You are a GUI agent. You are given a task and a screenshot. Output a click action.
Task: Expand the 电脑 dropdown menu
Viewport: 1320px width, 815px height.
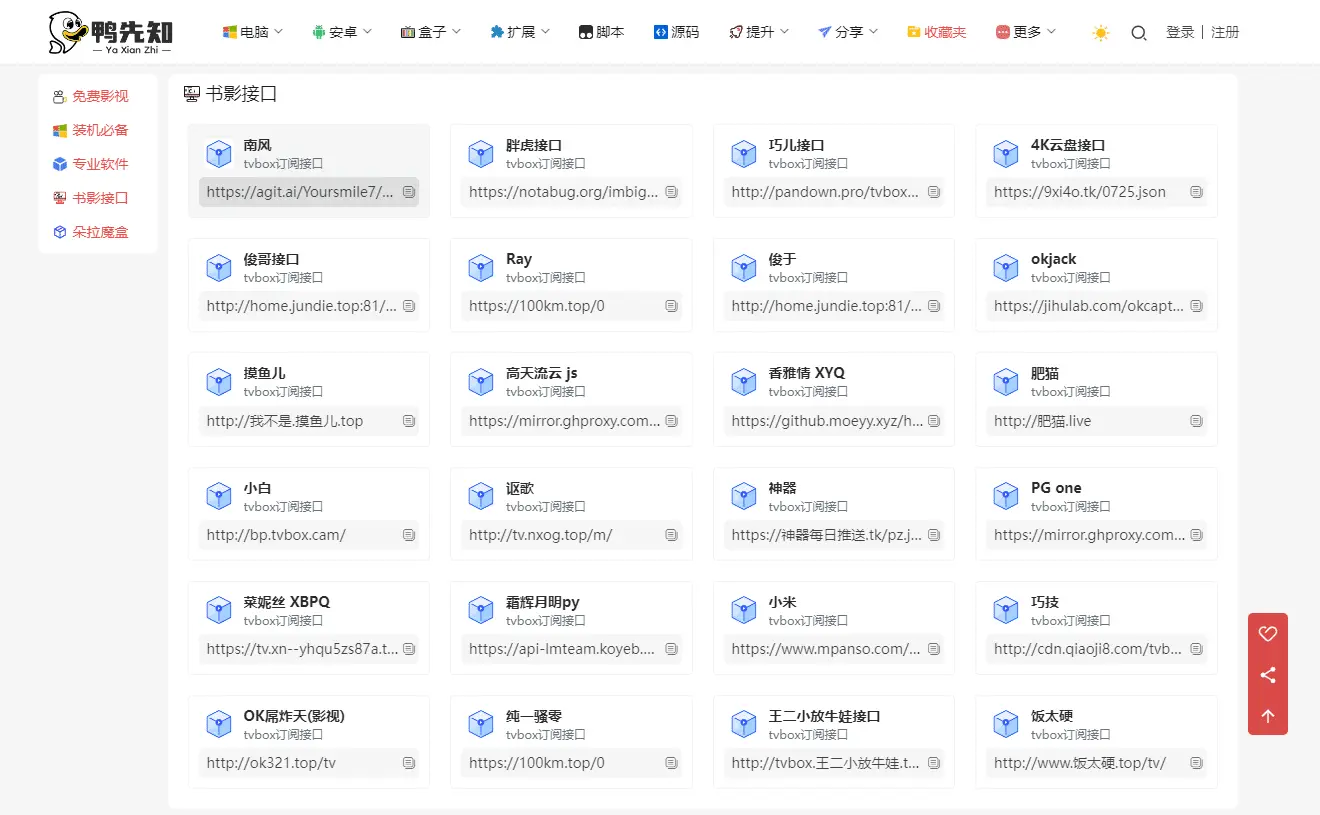tap(253, 32)
